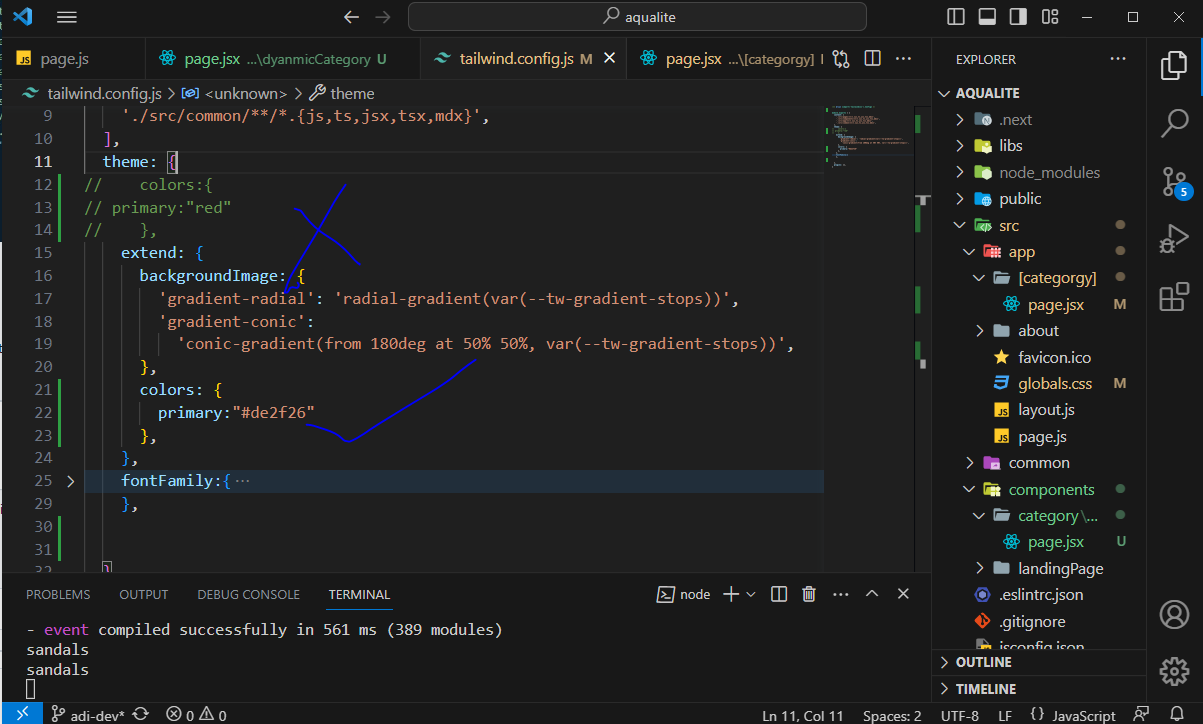Toggle bottom panel visibility
Screen dimensions: 1203x724
click(987, 17)
